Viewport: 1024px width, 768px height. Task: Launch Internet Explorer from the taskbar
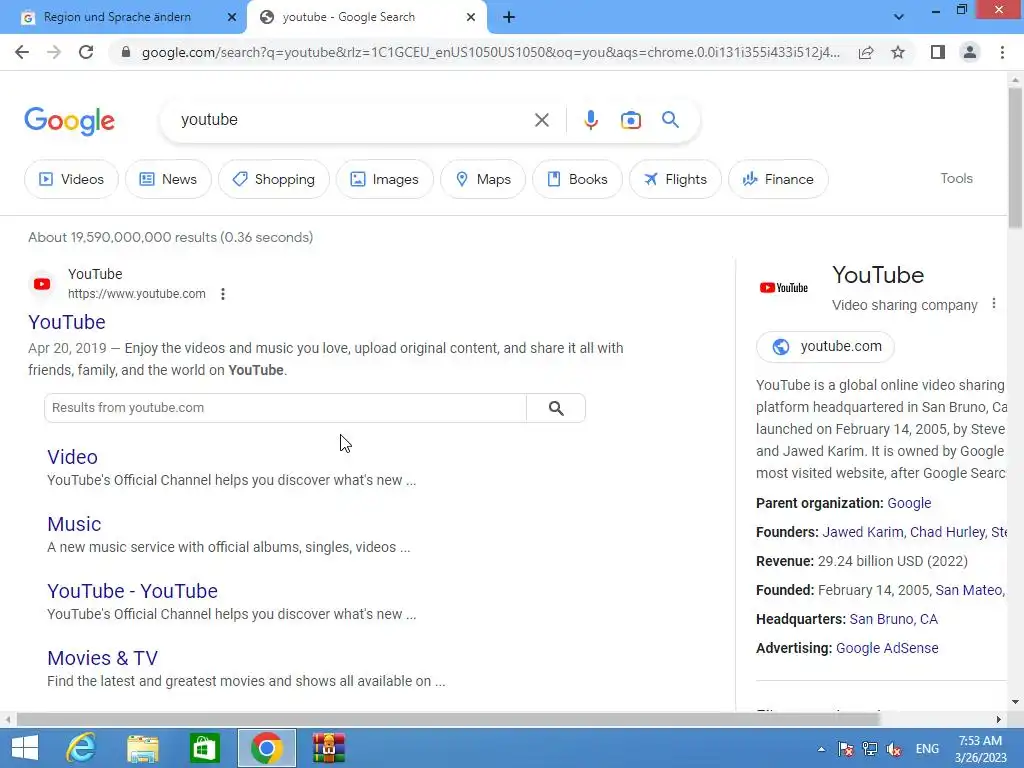point(81,748)
